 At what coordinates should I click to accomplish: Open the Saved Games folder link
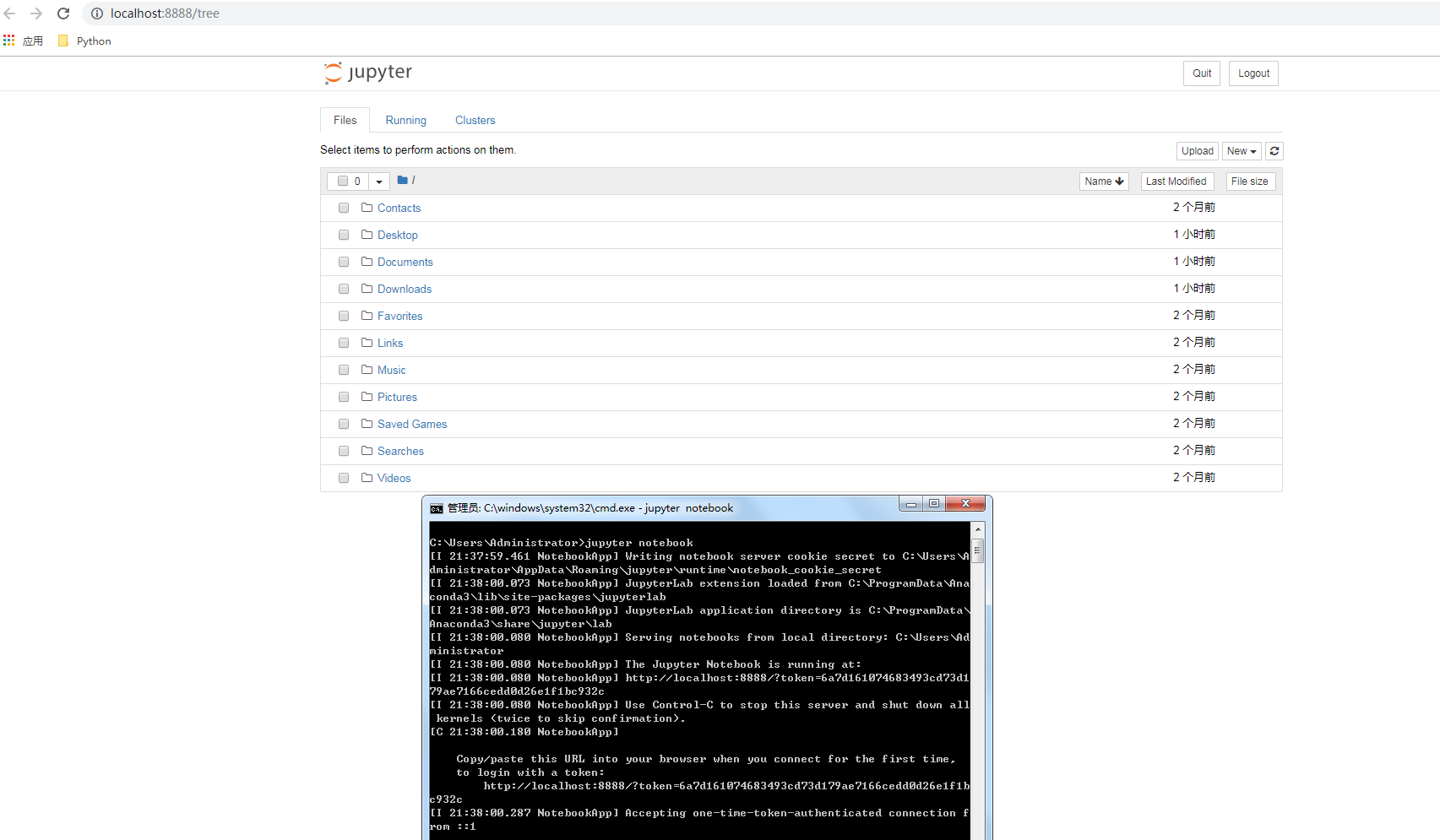tap(412, 424)
